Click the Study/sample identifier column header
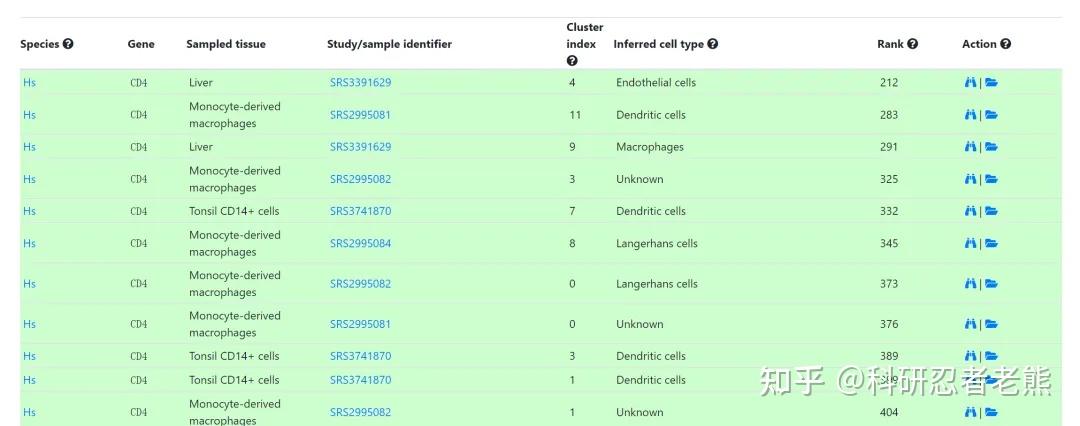 389,44
